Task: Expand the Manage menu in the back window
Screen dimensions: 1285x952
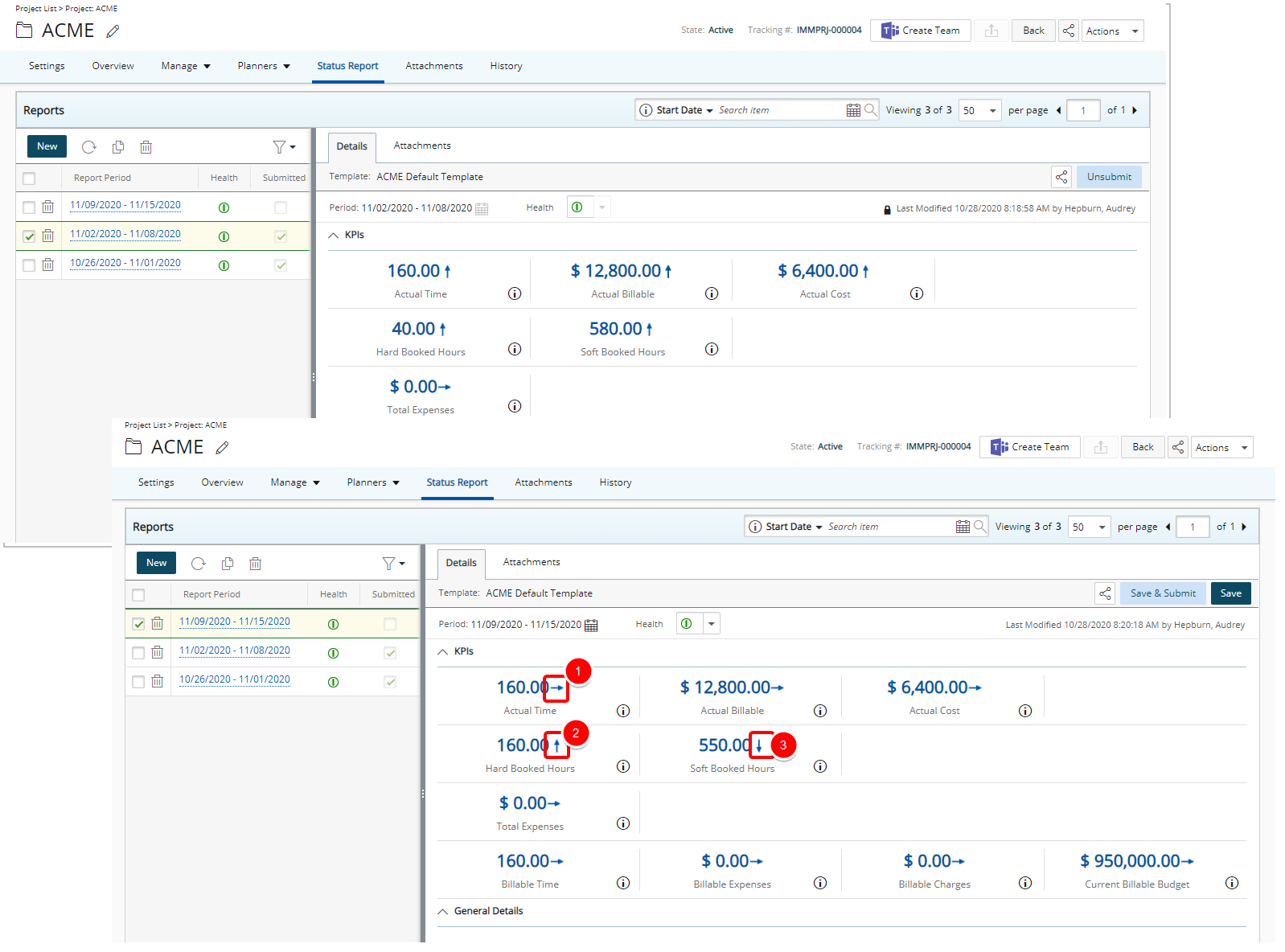Action: 186,66
